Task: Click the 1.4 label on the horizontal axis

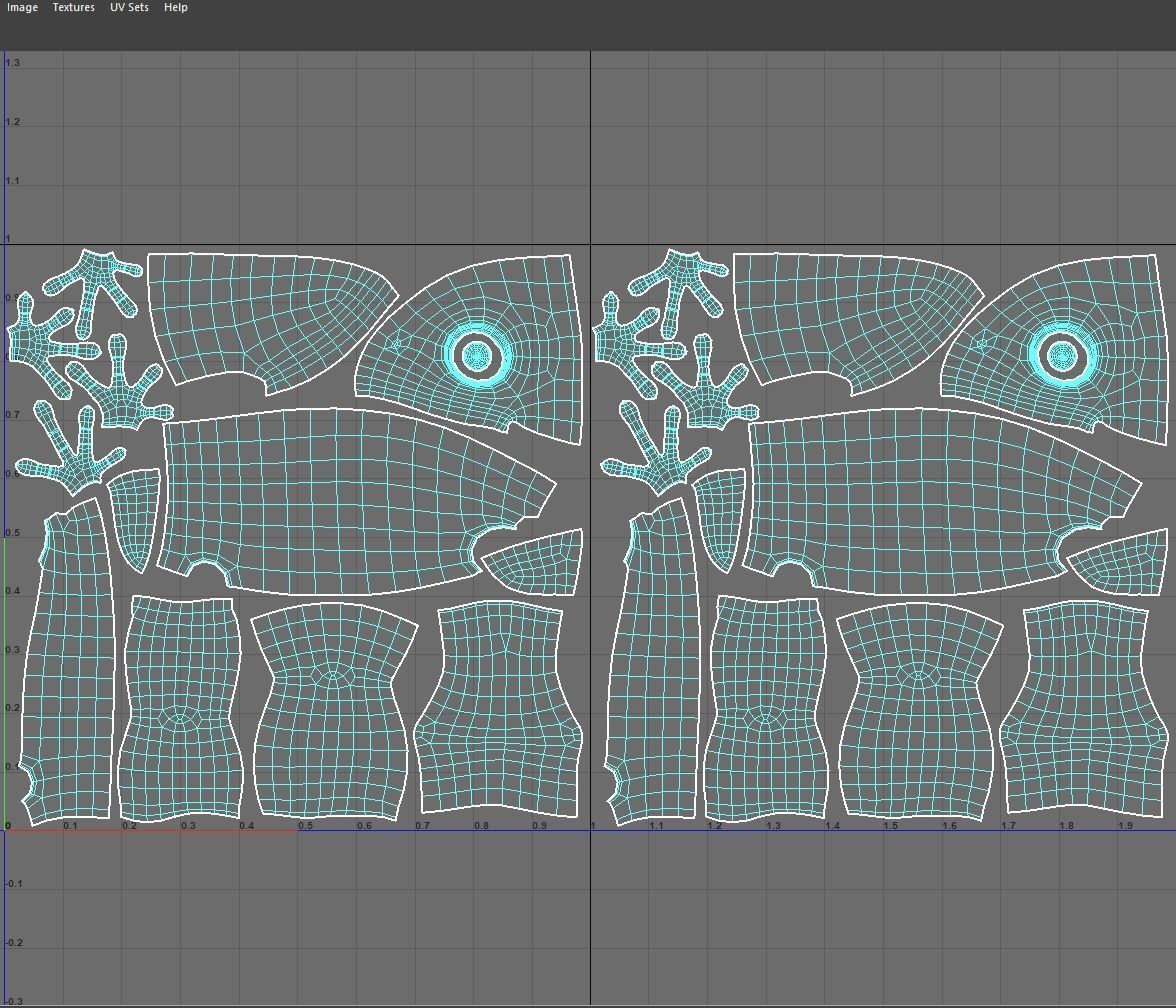Action: coord(832,826)
